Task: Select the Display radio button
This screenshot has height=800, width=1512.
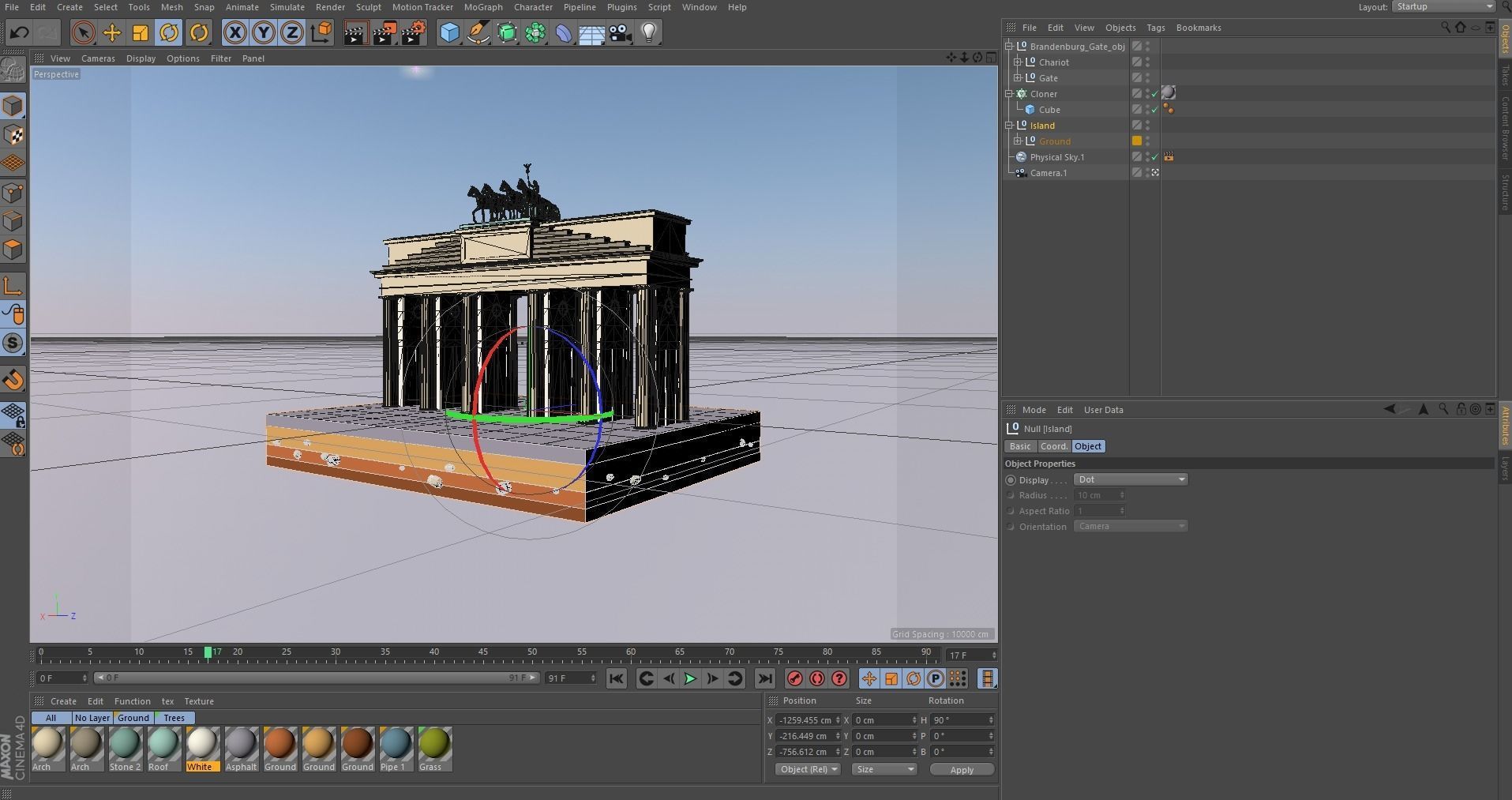Action: pos(1011,480)
